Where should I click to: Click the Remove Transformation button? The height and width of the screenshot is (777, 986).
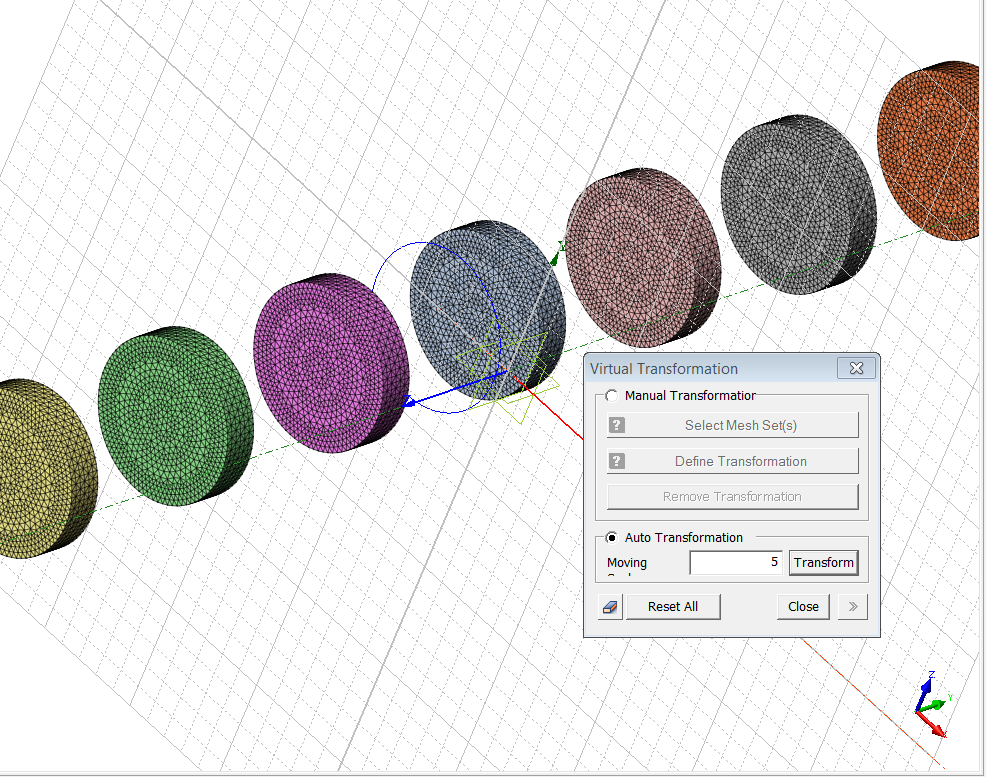pyautogui.click(x=732, y=497)
